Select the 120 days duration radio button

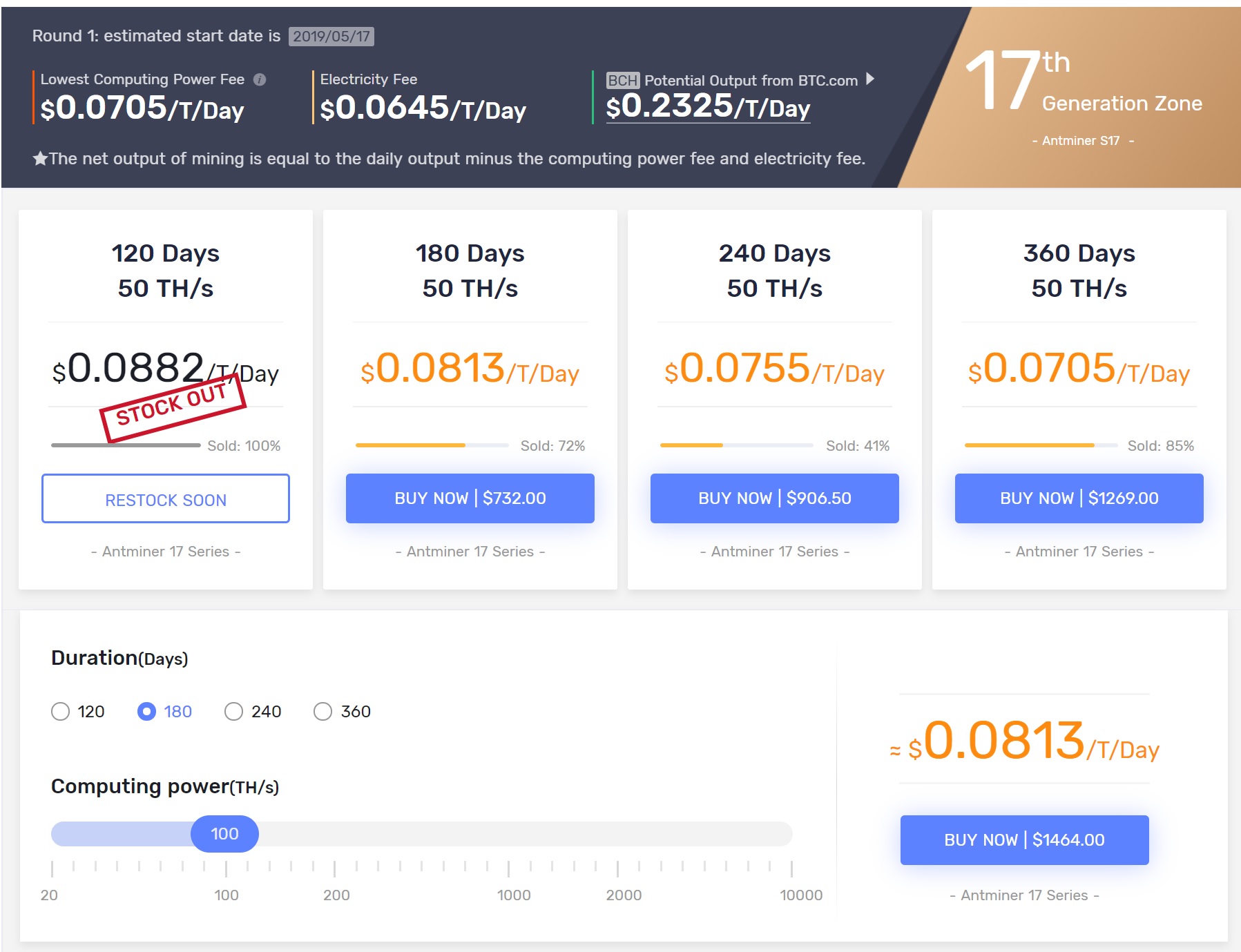(x=61, y=711)
